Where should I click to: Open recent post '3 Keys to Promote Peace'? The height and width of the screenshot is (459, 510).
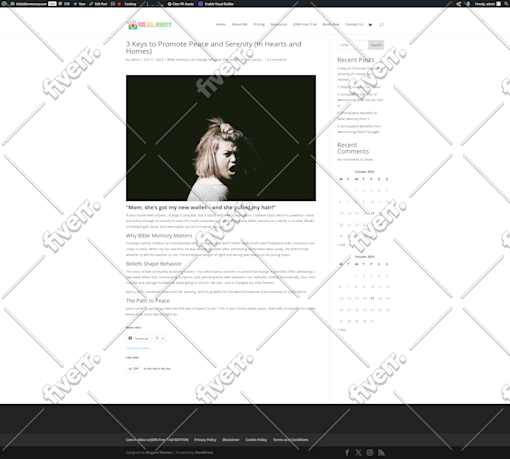(360, 74)
